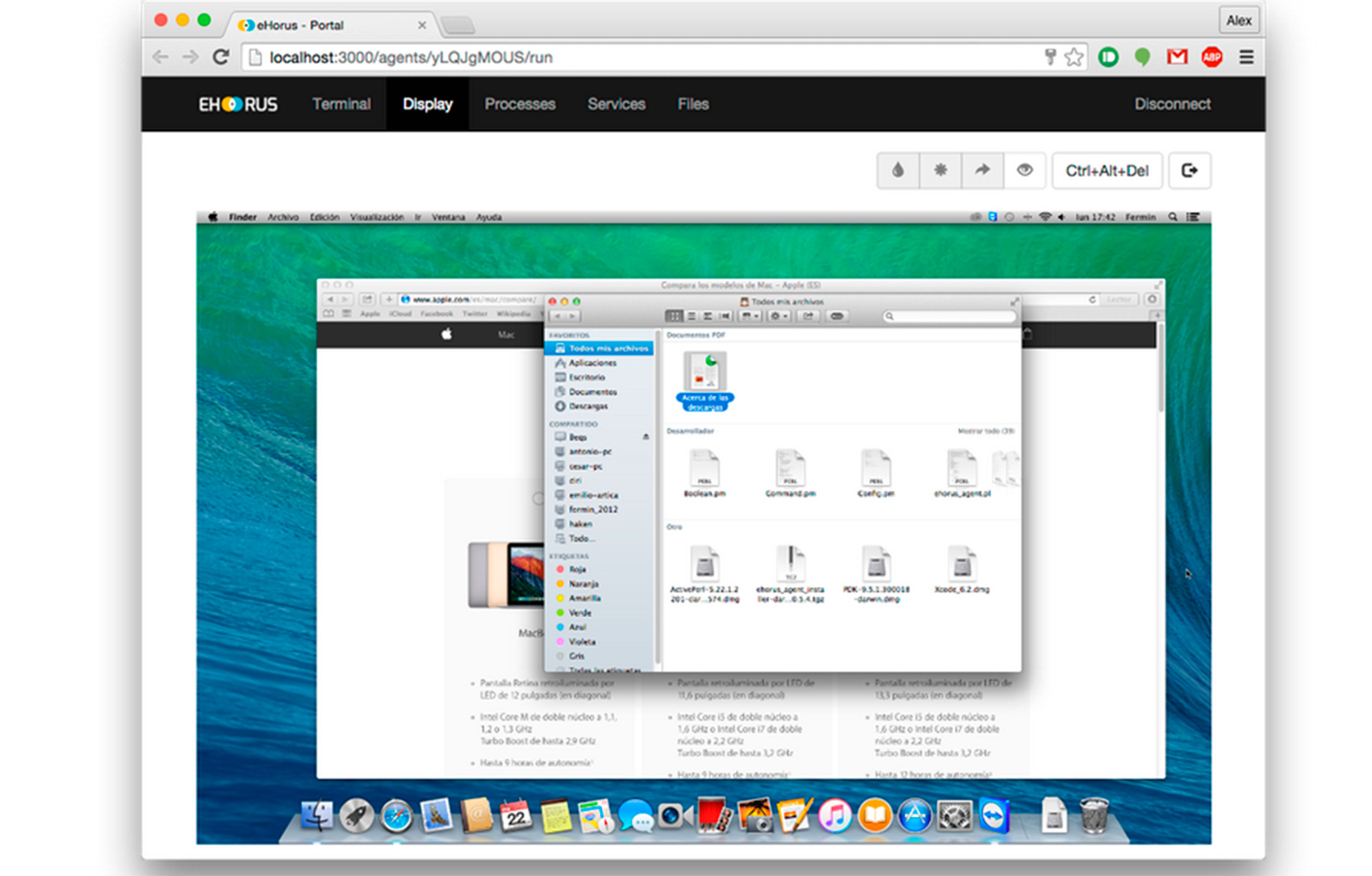
Task: Click the asterisk gear icon in display toolbar
Action: click(940, 170)
